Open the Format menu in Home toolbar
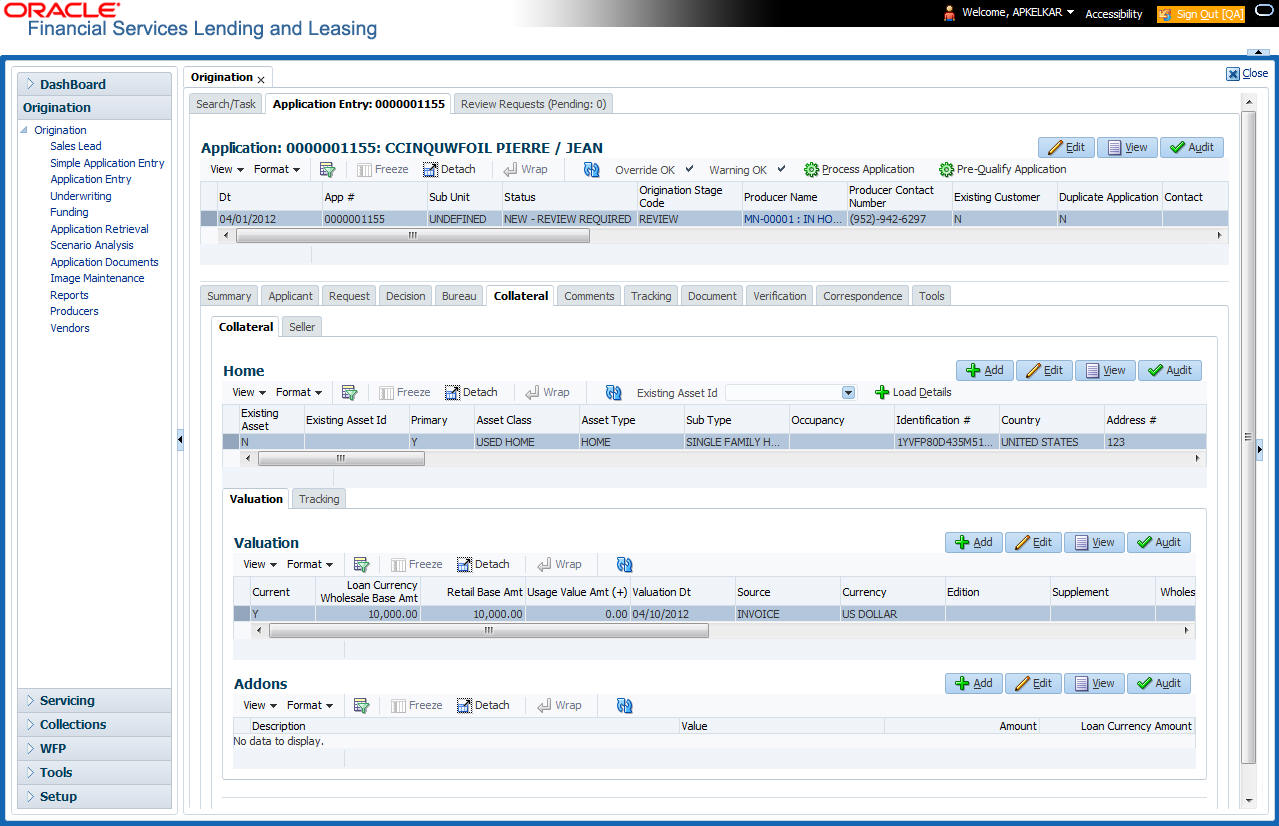Screen dimensions: 1279x826 tap(299, 393)
